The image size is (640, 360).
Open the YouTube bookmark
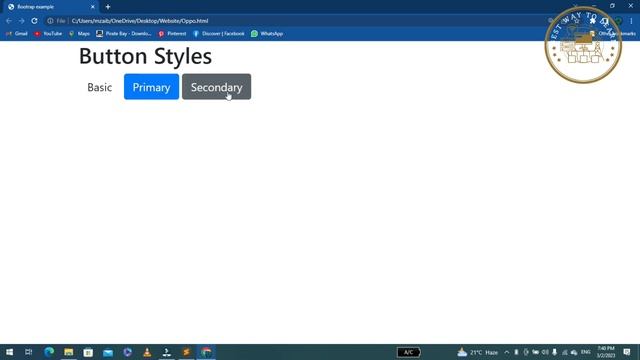[x=48, y=34]
